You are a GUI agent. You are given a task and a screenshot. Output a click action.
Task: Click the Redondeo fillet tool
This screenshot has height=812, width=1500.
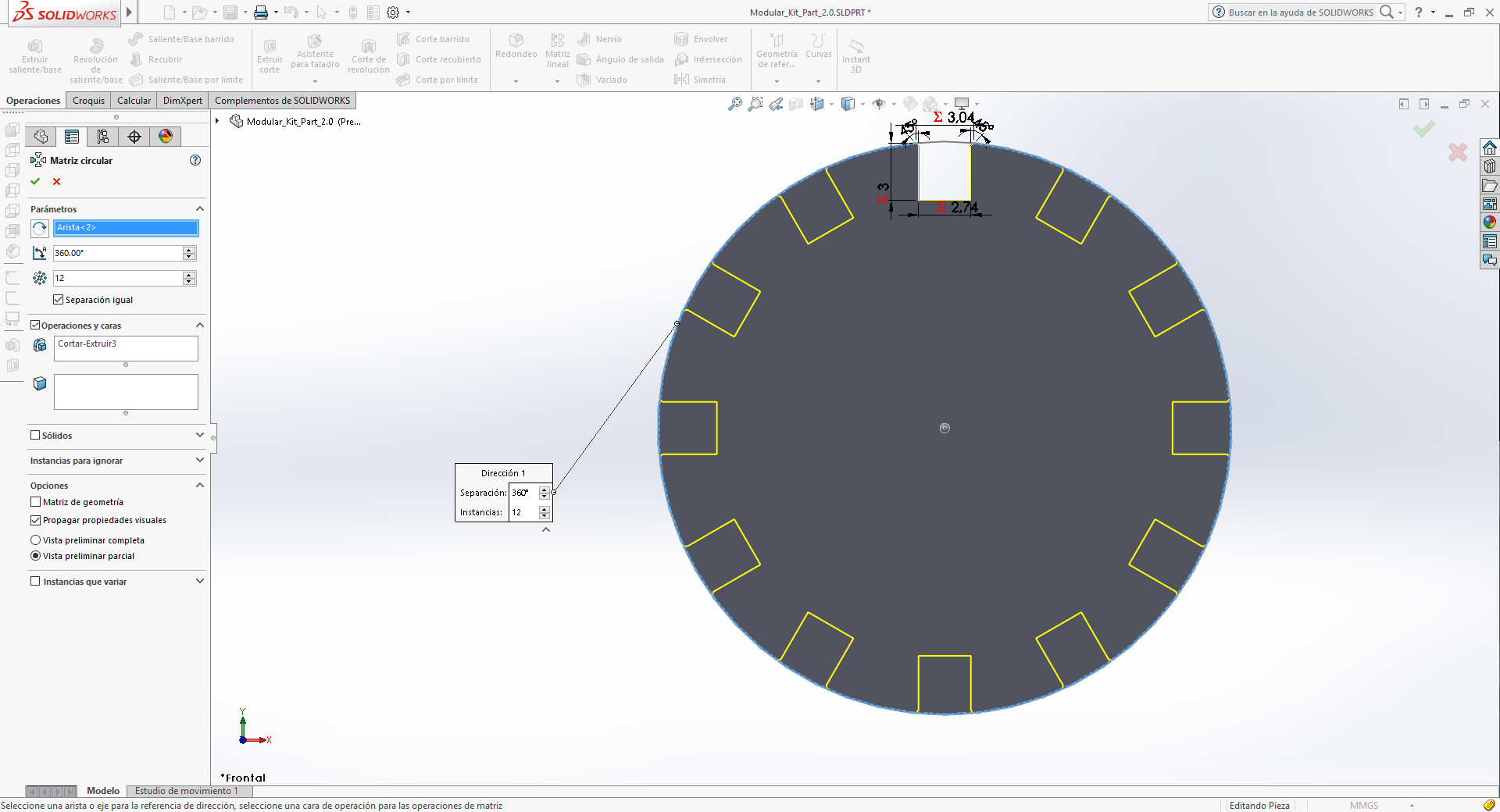(516, 46)
